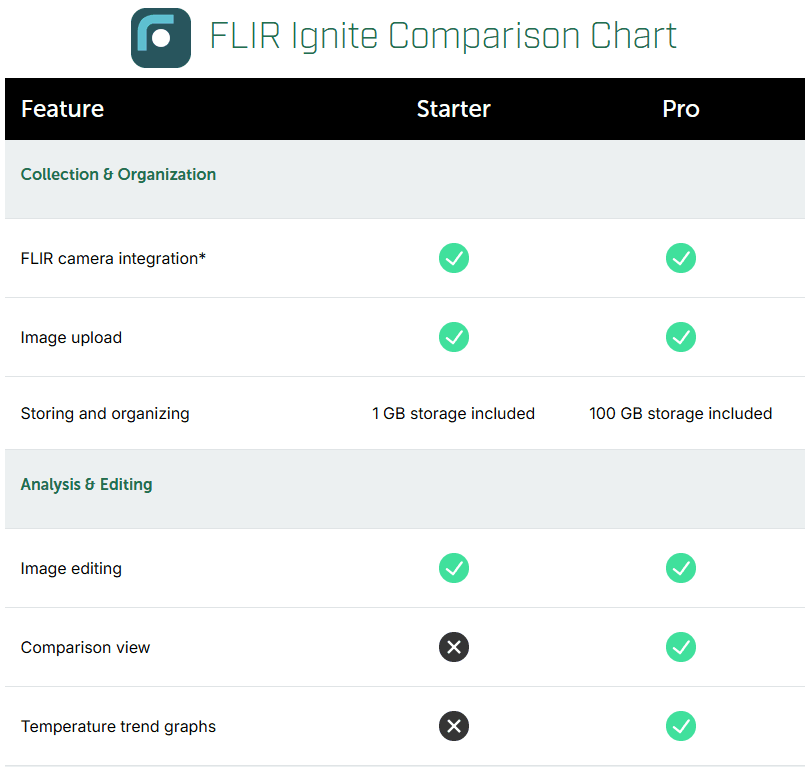Click the 1 GB storage included text
The image size is (811, 767).
click(454, 413)
